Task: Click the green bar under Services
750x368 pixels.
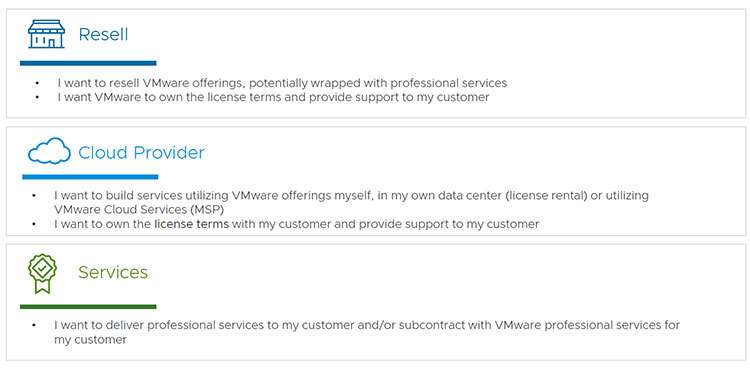Action: coord(88,307)
